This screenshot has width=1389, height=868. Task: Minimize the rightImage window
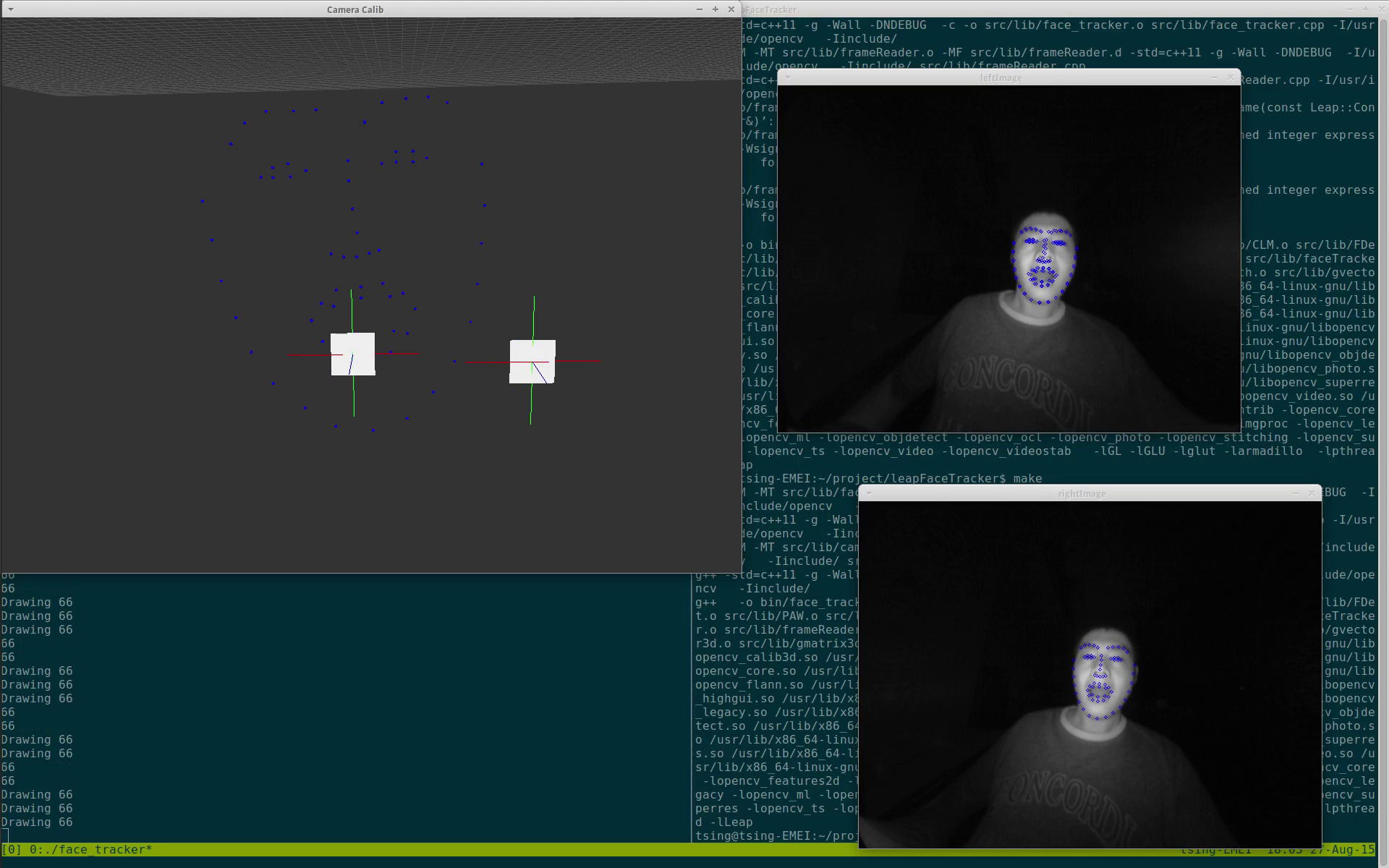[x=1295, y=493]
